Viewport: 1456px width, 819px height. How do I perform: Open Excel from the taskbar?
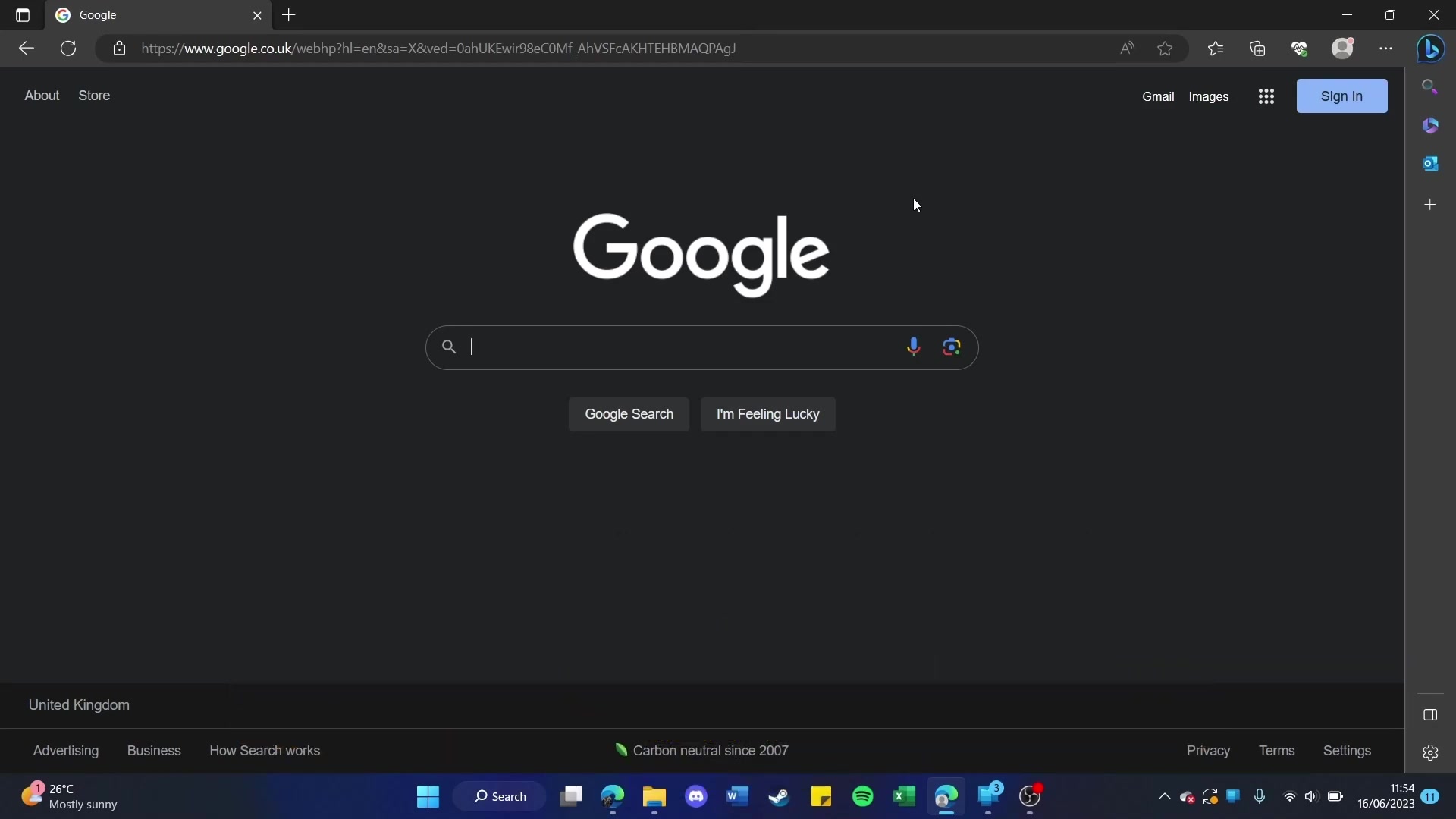(904, 796)
